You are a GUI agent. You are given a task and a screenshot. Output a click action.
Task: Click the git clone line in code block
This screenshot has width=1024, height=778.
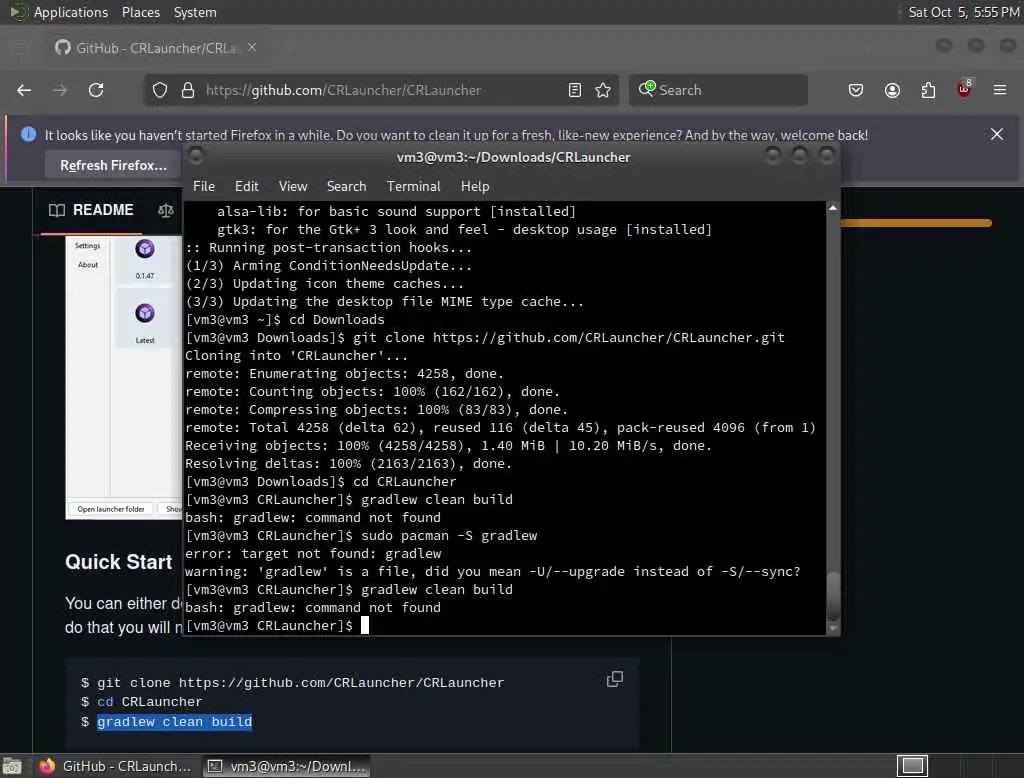pyautogui.click(x=300, y=683)
